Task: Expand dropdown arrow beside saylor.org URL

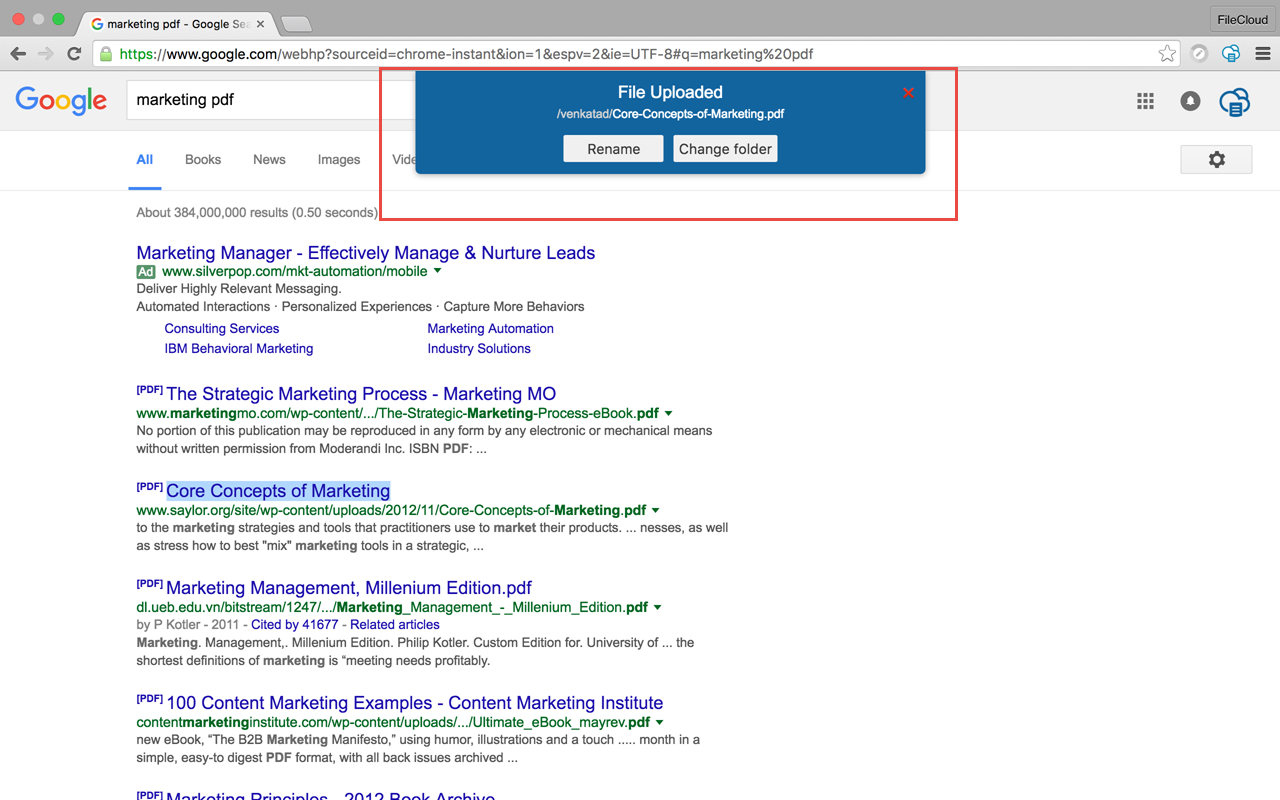Action: [x=656, y=510]
